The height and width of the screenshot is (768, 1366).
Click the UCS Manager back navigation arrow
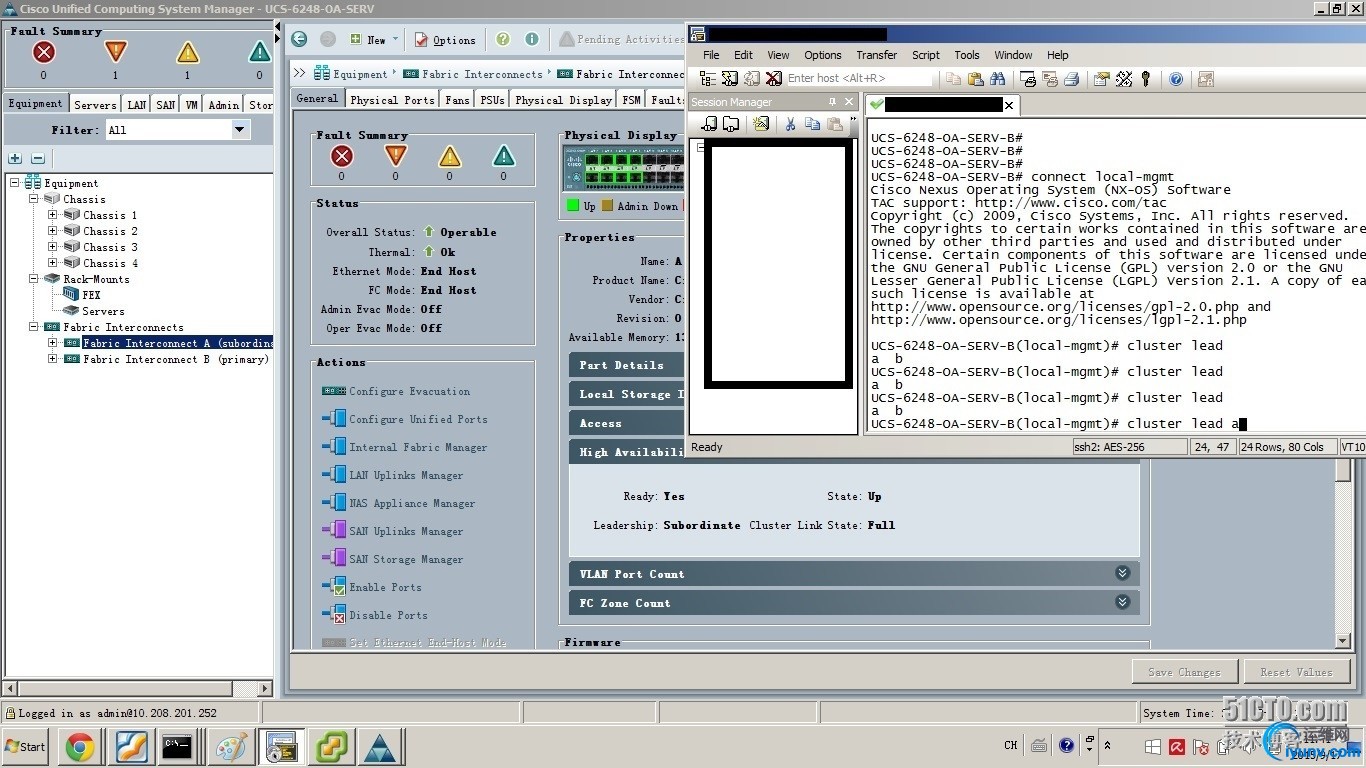tap(299, 39)
